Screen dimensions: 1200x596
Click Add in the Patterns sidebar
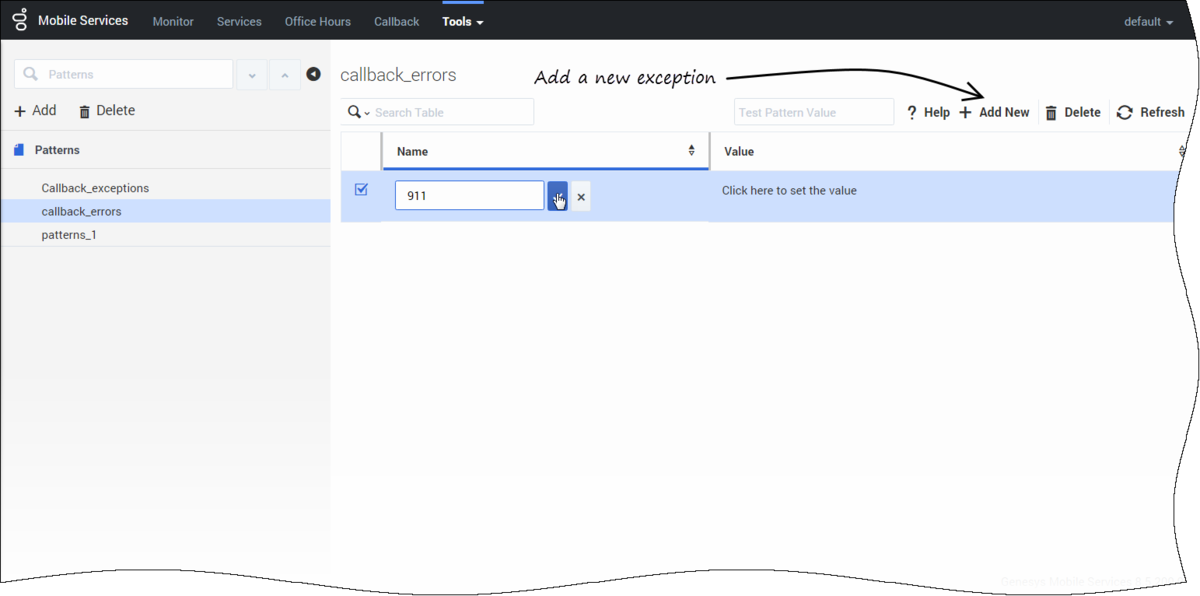tap(35, 111)
